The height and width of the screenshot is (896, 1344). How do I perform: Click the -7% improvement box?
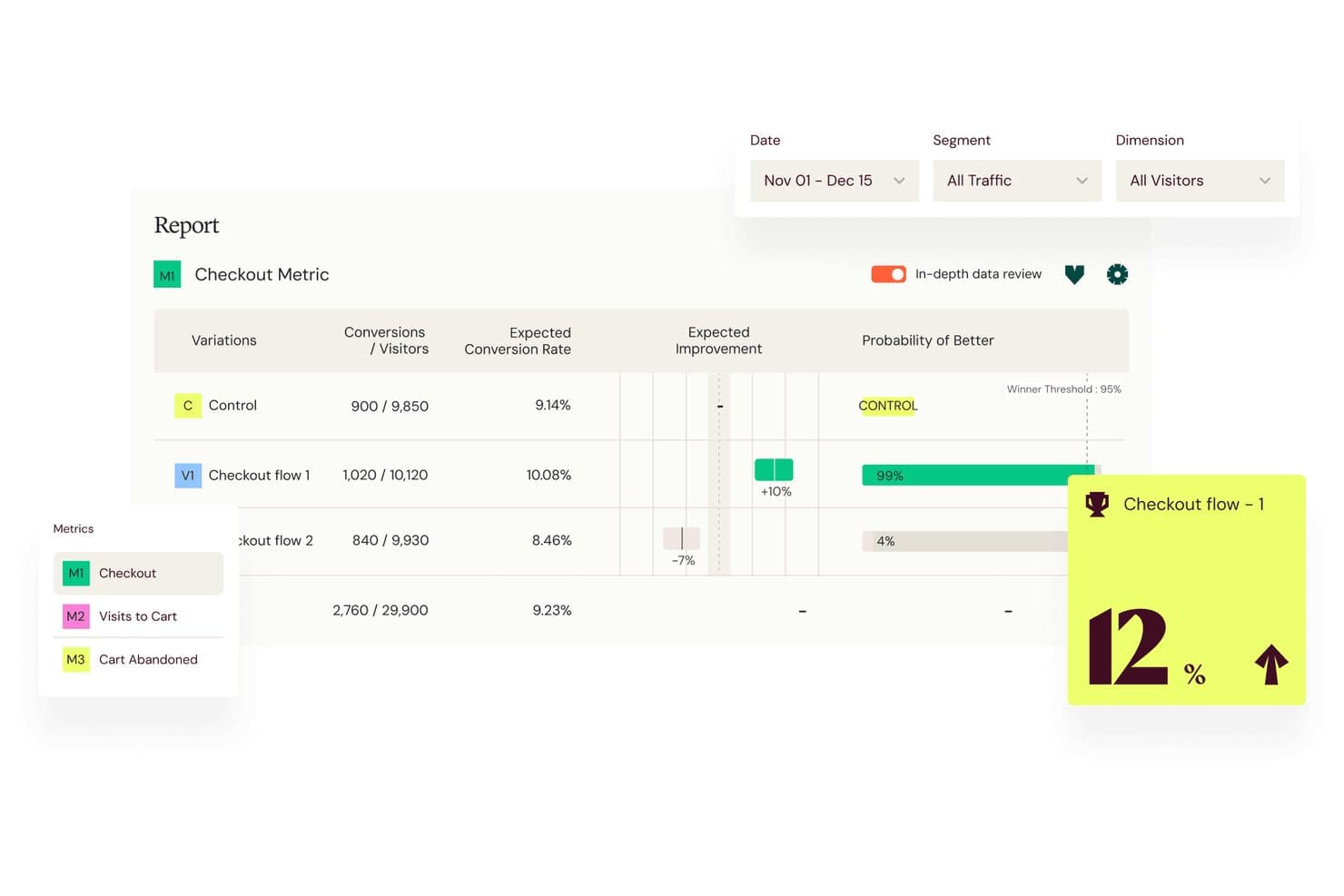681,538
